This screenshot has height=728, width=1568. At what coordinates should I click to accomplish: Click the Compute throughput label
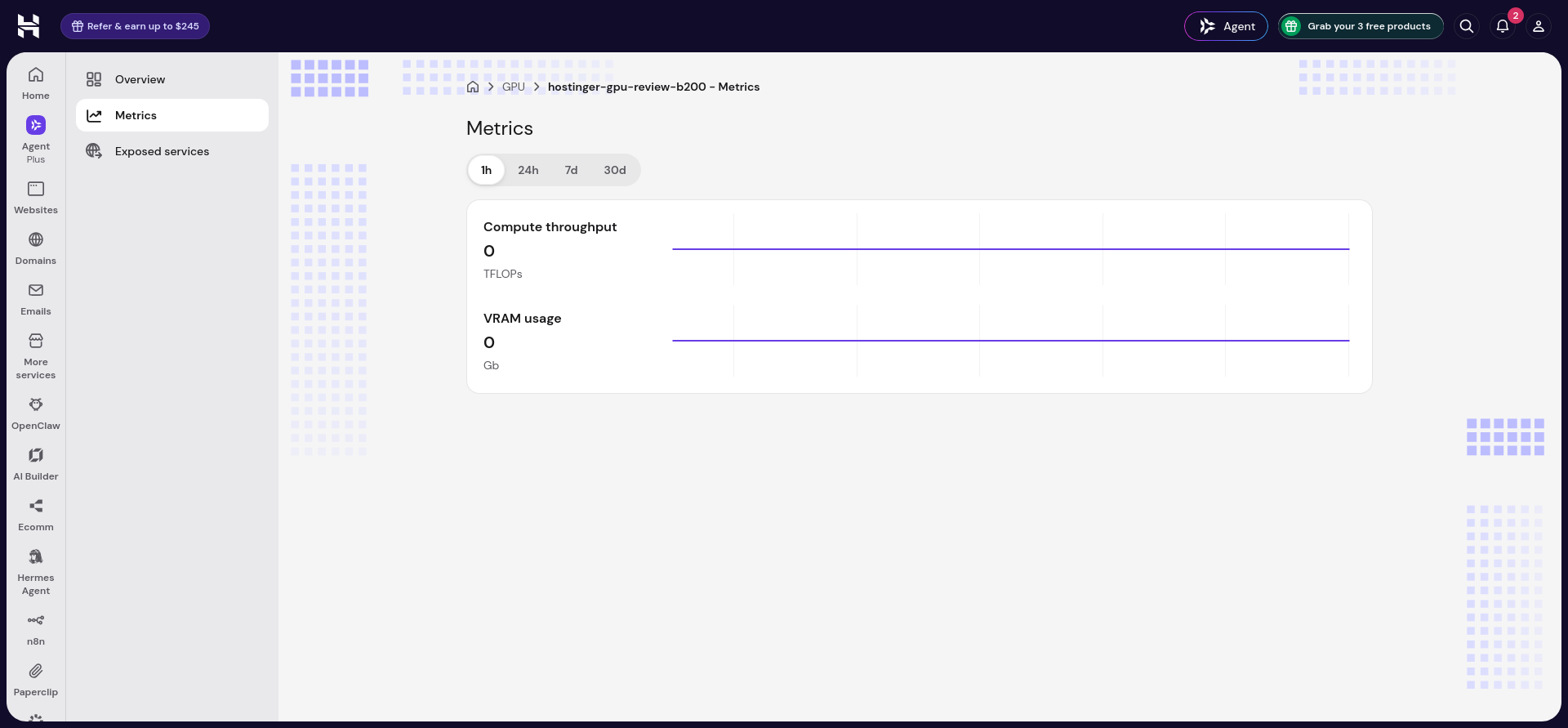coord(550,227)
